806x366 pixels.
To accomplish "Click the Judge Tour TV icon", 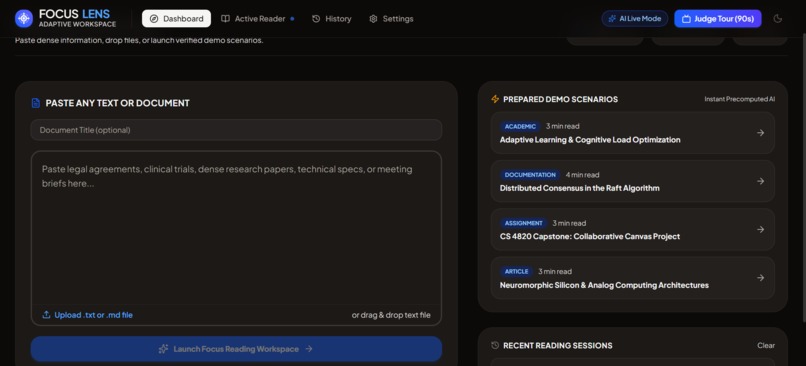I will [x=686, y=19].
